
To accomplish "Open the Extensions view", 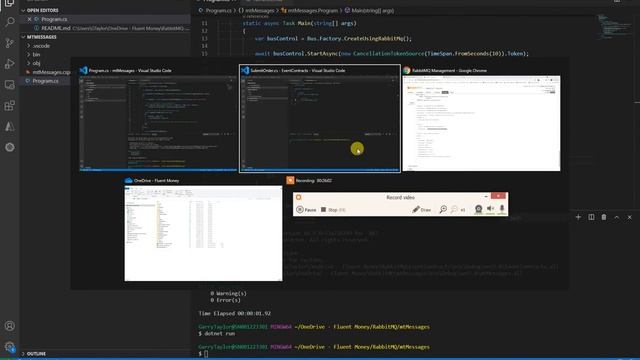I will pos(9,106).
